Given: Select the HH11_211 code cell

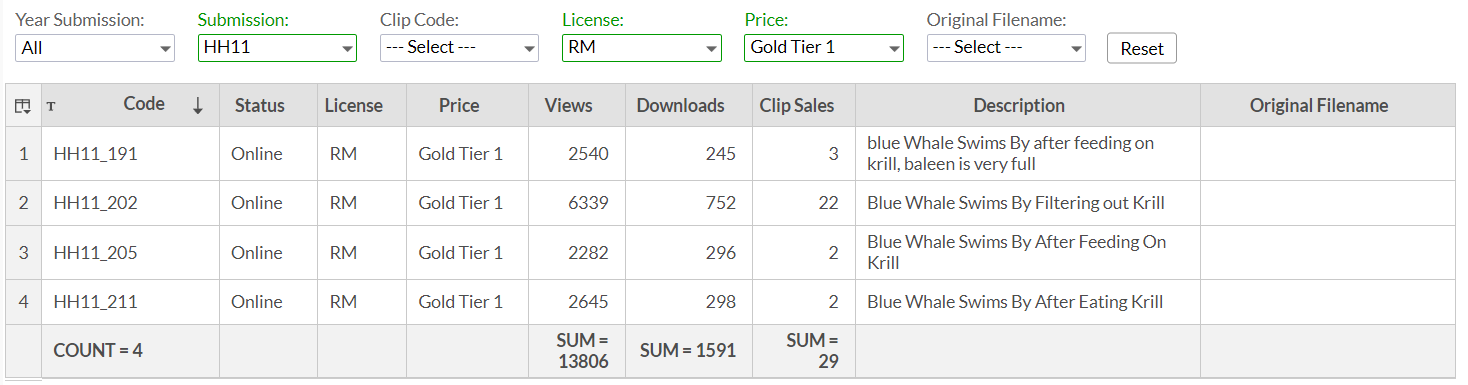Looking at the screenshot, I should pyautogui.click(x=131, y=302).
